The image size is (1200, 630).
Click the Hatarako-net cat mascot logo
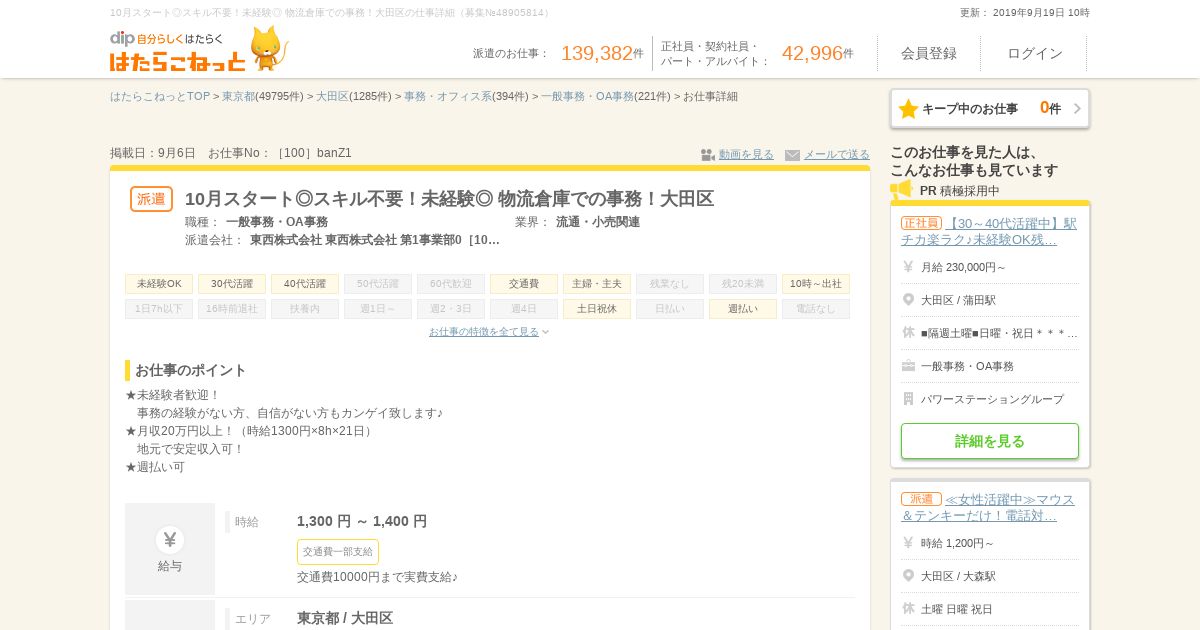tap(268, 48)
